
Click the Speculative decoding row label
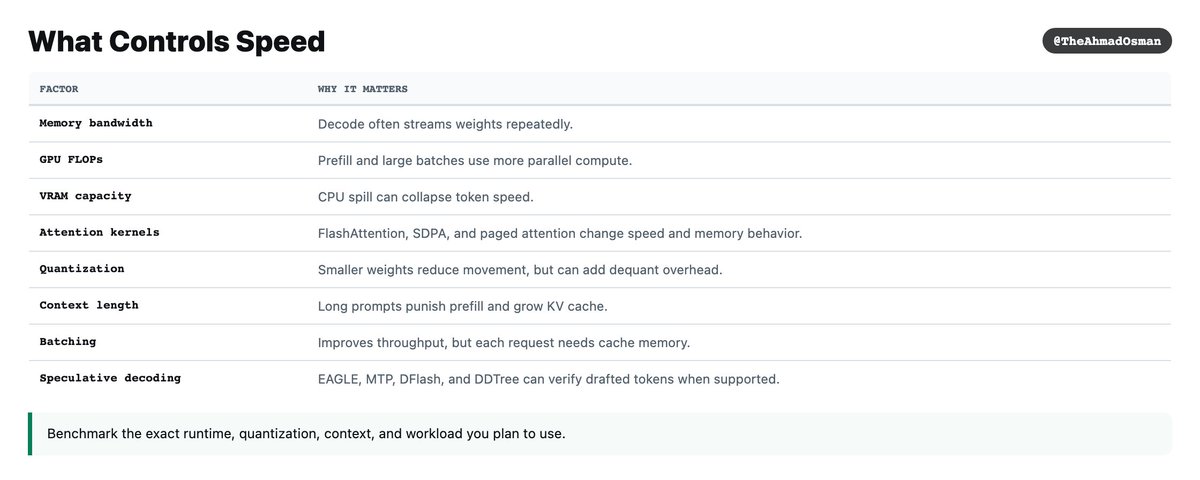coord(110,378)
